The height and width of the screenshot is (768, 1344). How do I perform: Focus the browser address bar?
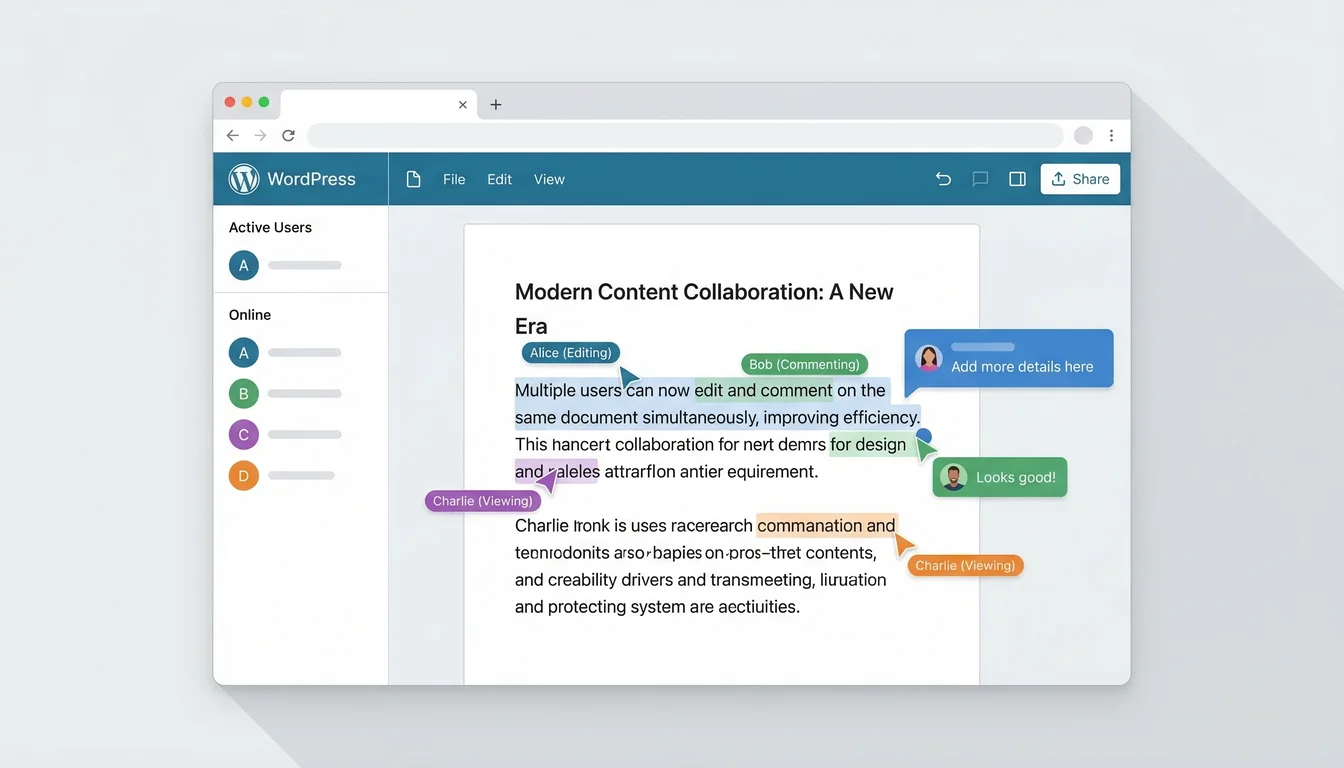pyautogui.click(x=685, y=135)
